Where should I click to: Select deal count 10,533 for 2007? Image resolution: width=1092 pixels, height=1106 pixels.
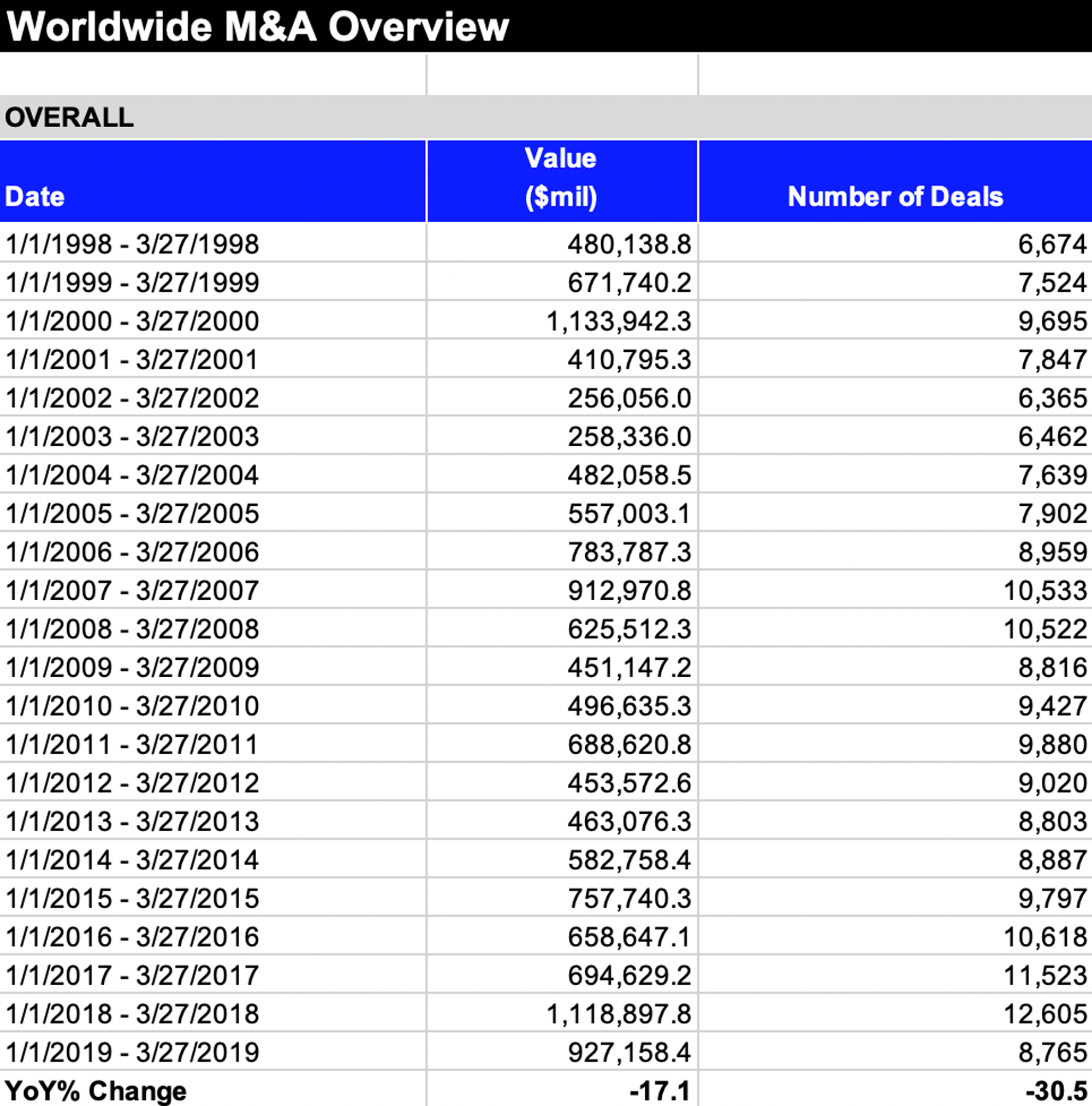pos(1045,590)
